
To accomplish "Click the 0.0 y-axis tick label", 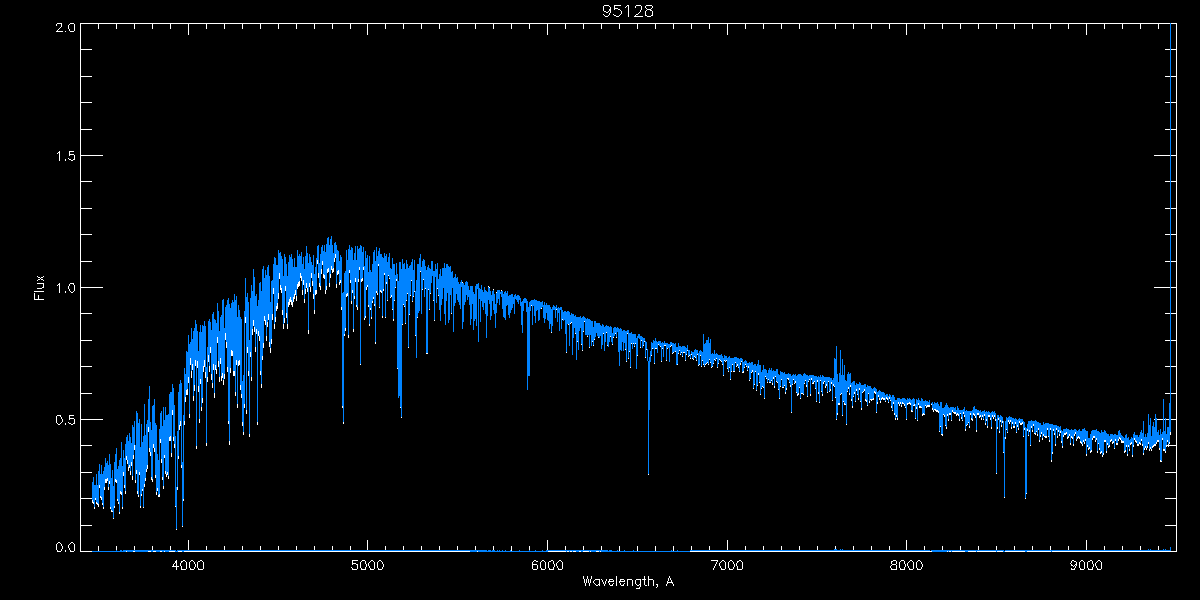I will pyautogui.click(x=66, y=547).
